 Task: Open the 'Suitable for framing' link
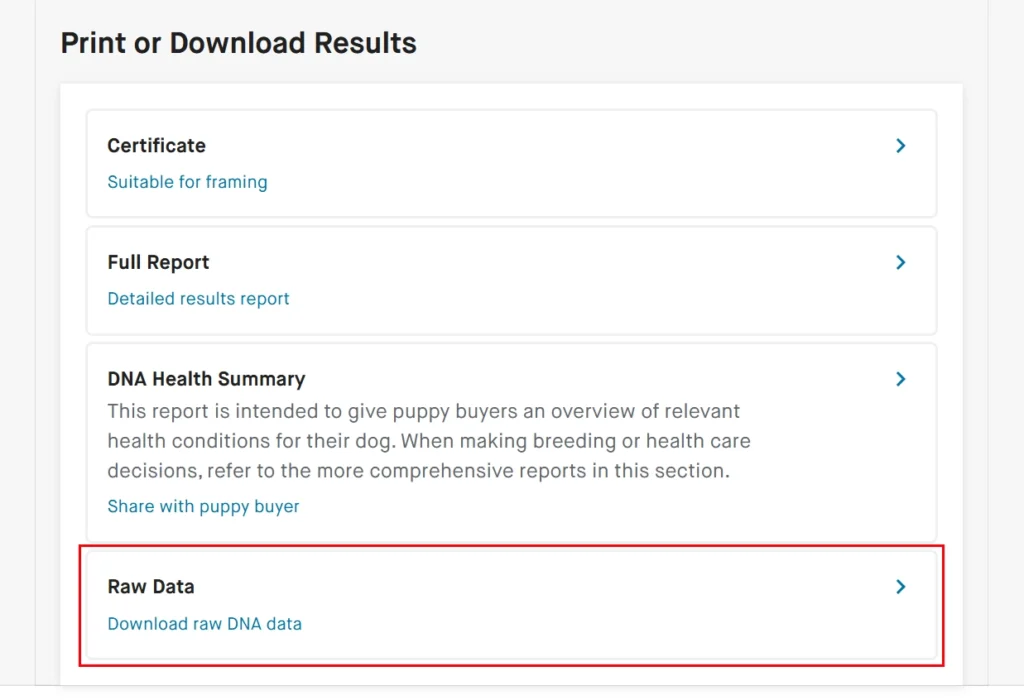tap(187, 182)
